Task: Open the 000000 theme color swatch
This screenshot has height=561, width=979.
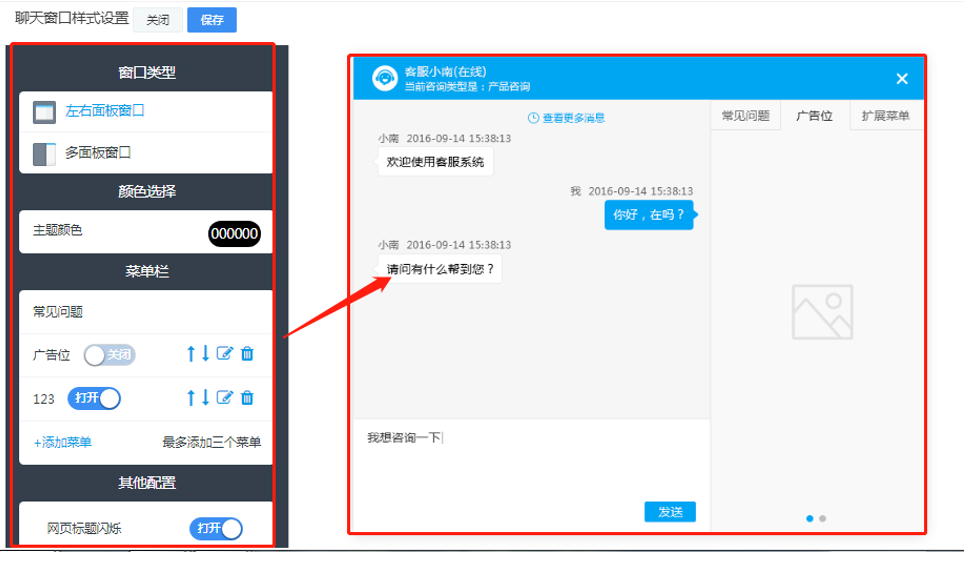Action: click(x=234, y=234)
